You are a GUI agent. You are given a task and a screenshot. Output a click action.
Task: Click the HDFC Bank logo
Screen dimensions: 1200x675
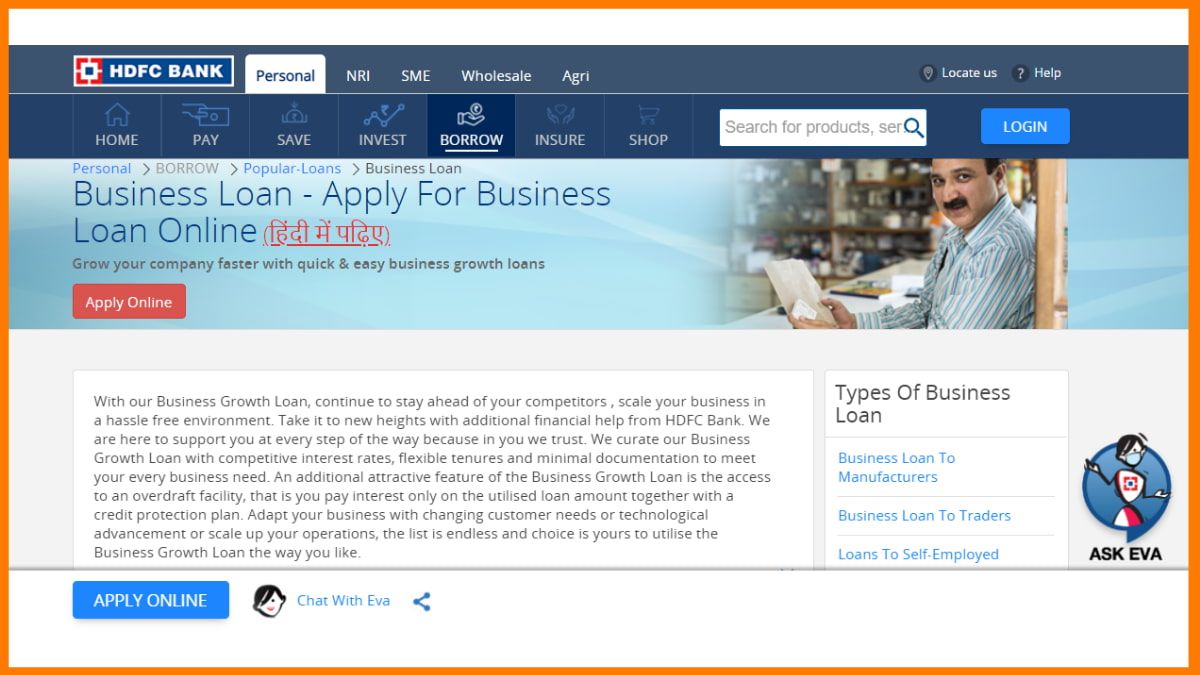click(x=153, y=71)
